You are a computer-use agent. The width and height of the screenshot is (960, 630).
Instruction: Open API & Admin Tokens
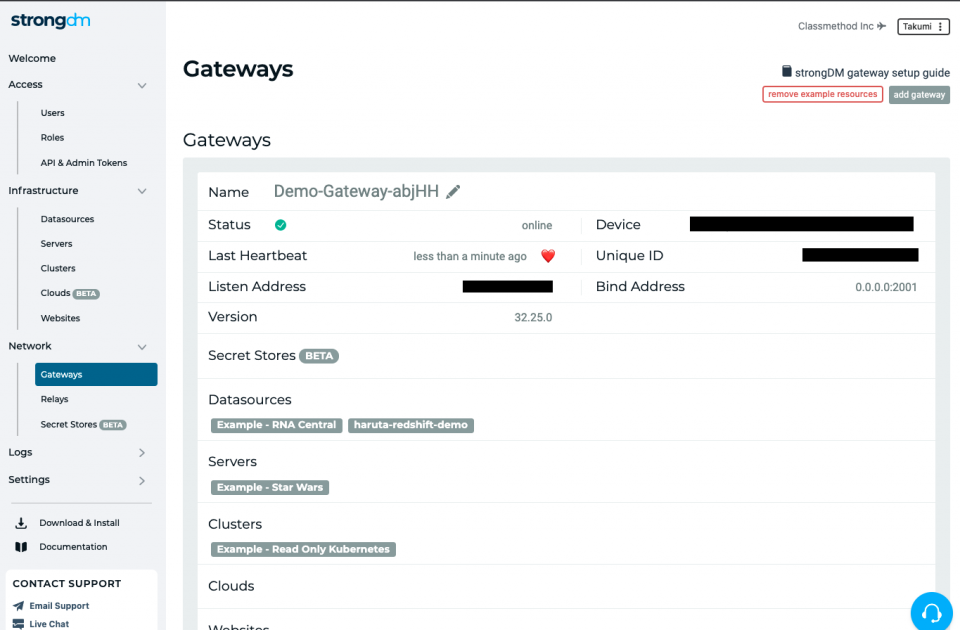coord(84,163)
